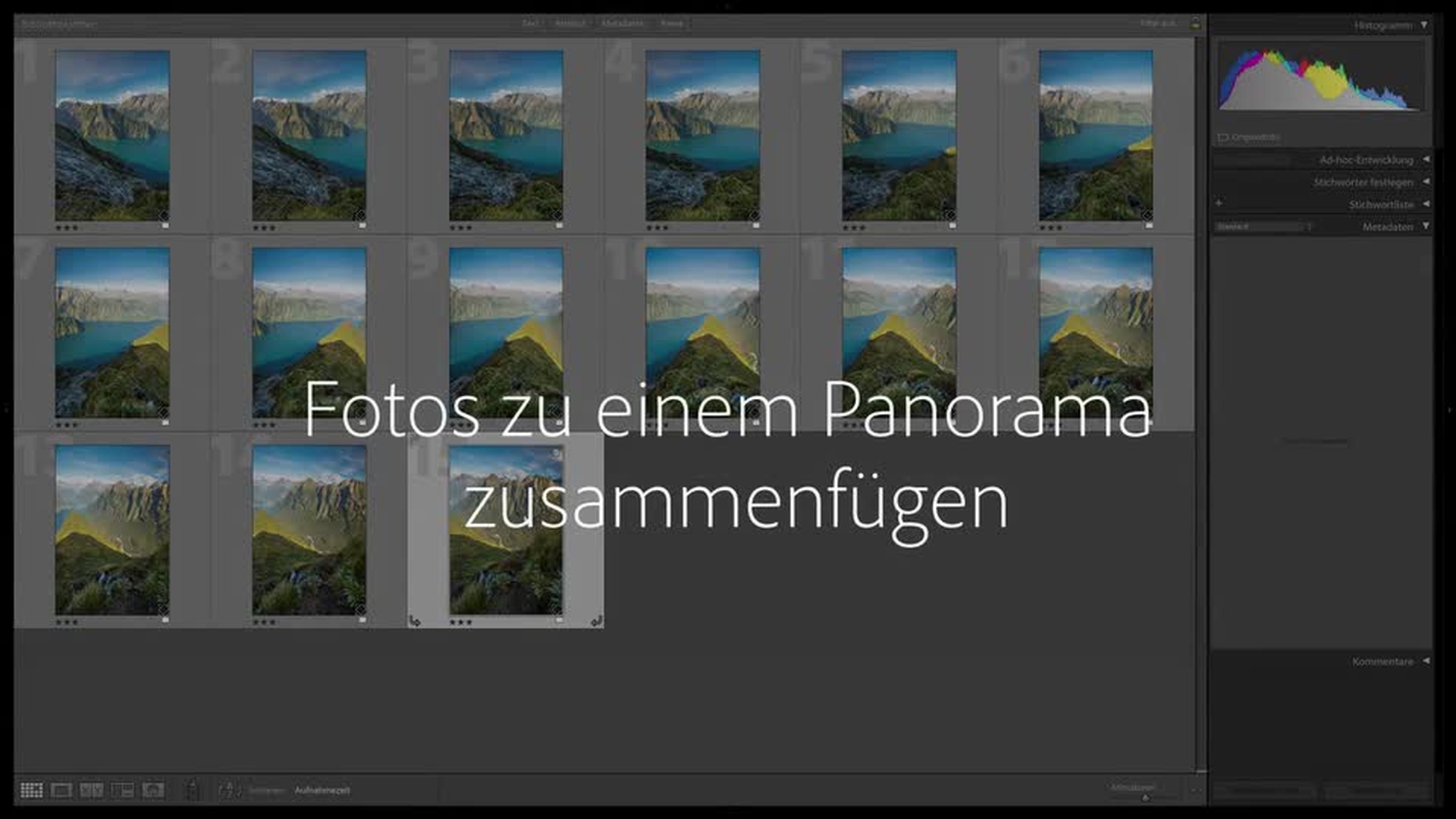Open People view icon
Screen dimensions: 1456x819
tap(152, 790)
